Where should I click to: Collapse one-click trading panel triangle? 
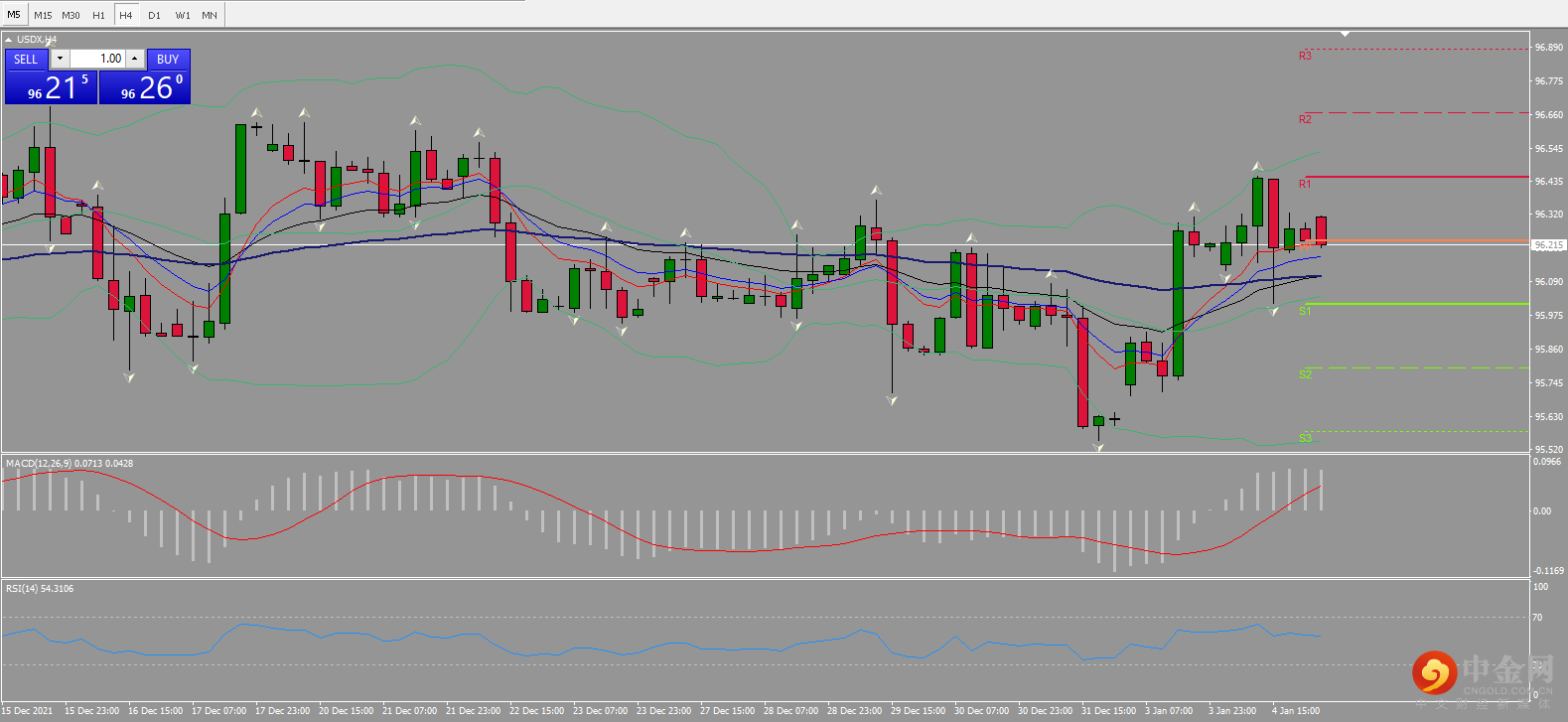coord(9,40)
